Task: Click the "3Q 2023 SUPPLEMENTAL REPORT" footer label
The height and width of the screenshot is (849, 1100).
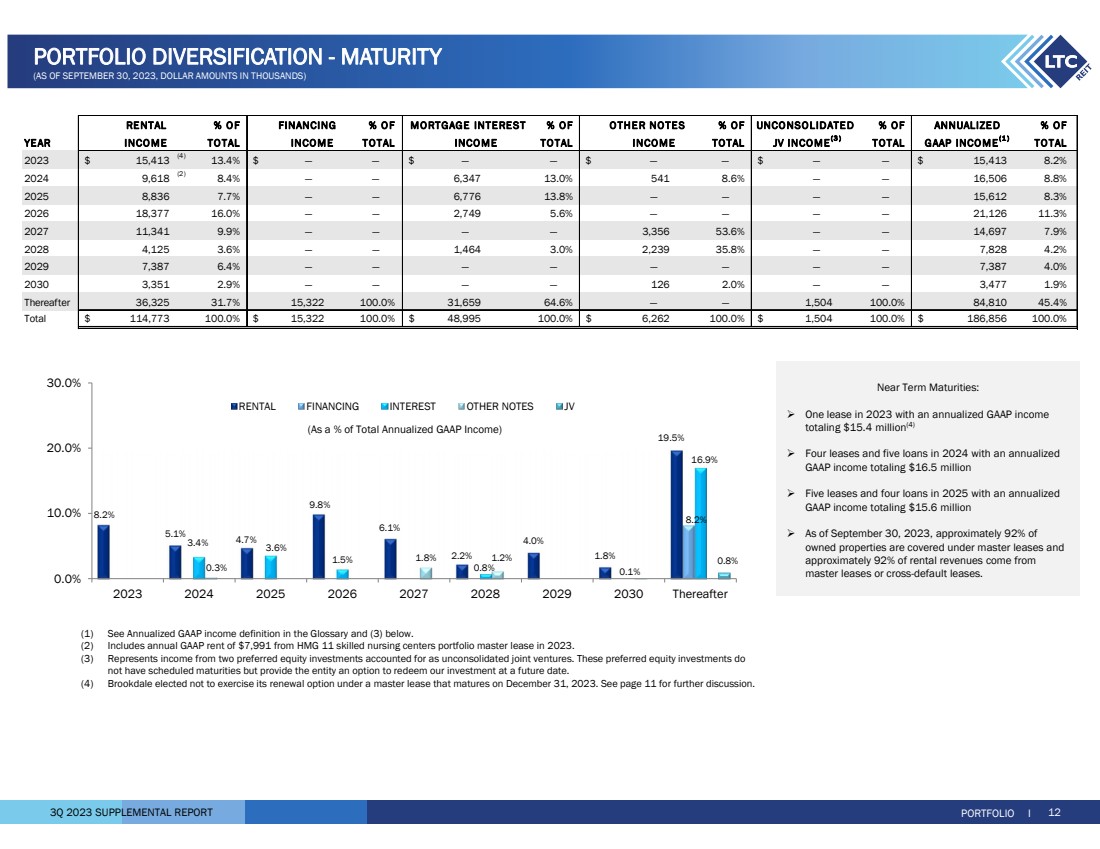Action: point(131,812)
